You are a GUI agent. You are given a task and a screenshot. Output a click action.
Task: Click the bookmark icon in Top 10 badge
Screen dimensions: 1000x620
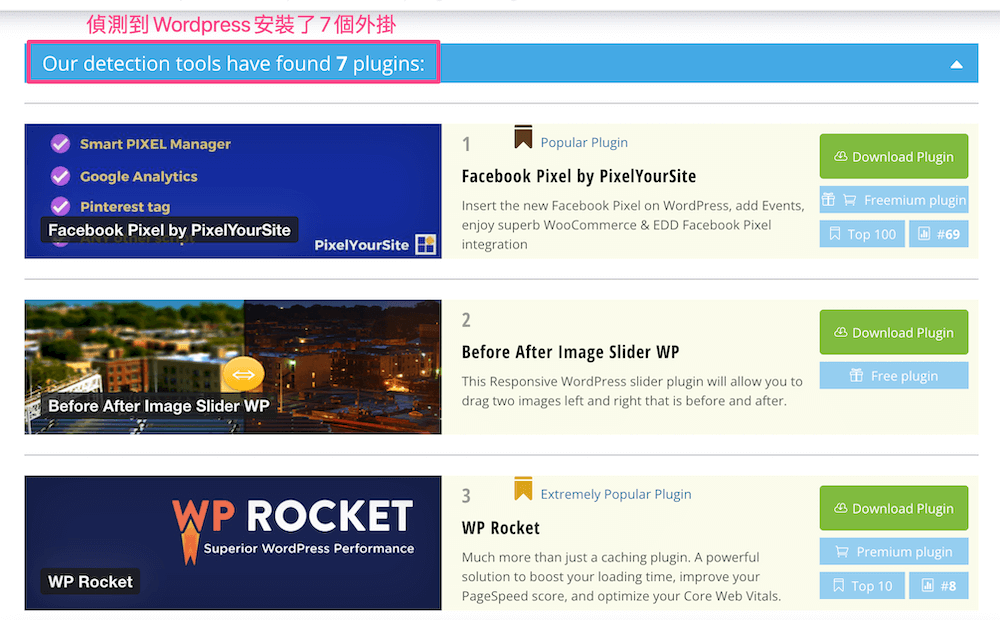pos(839,585)
